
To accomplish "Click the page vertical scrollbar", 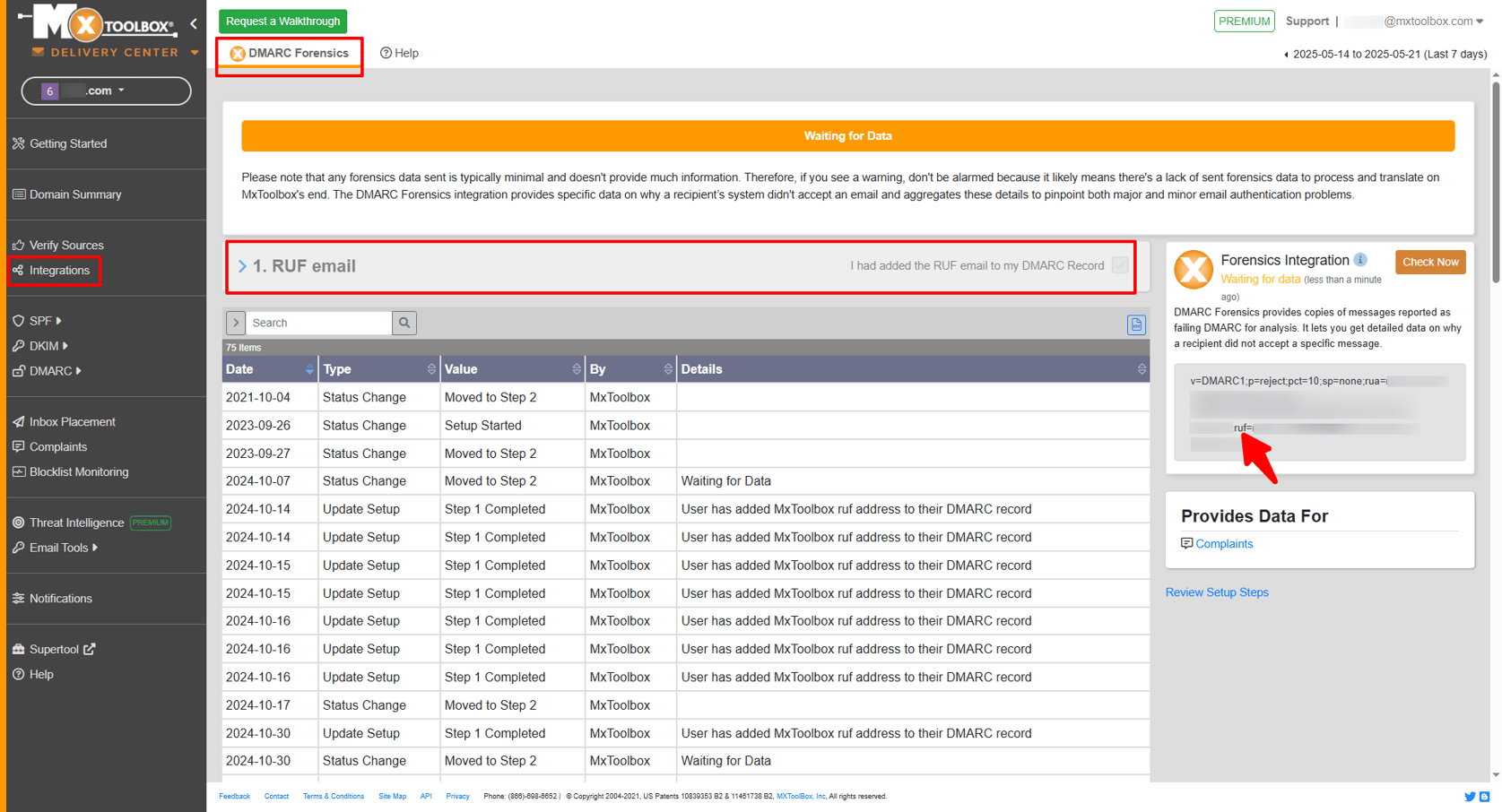I will [1495, 184].
